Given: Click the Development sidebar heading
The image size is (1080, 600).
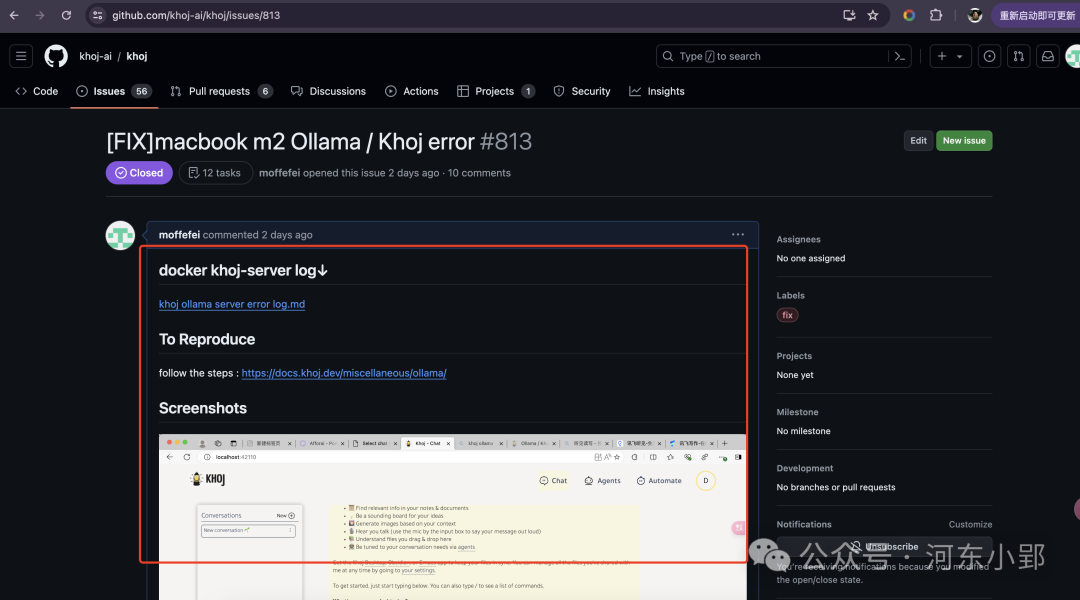Looking at the screenshot, I should (x=804, y=468).
